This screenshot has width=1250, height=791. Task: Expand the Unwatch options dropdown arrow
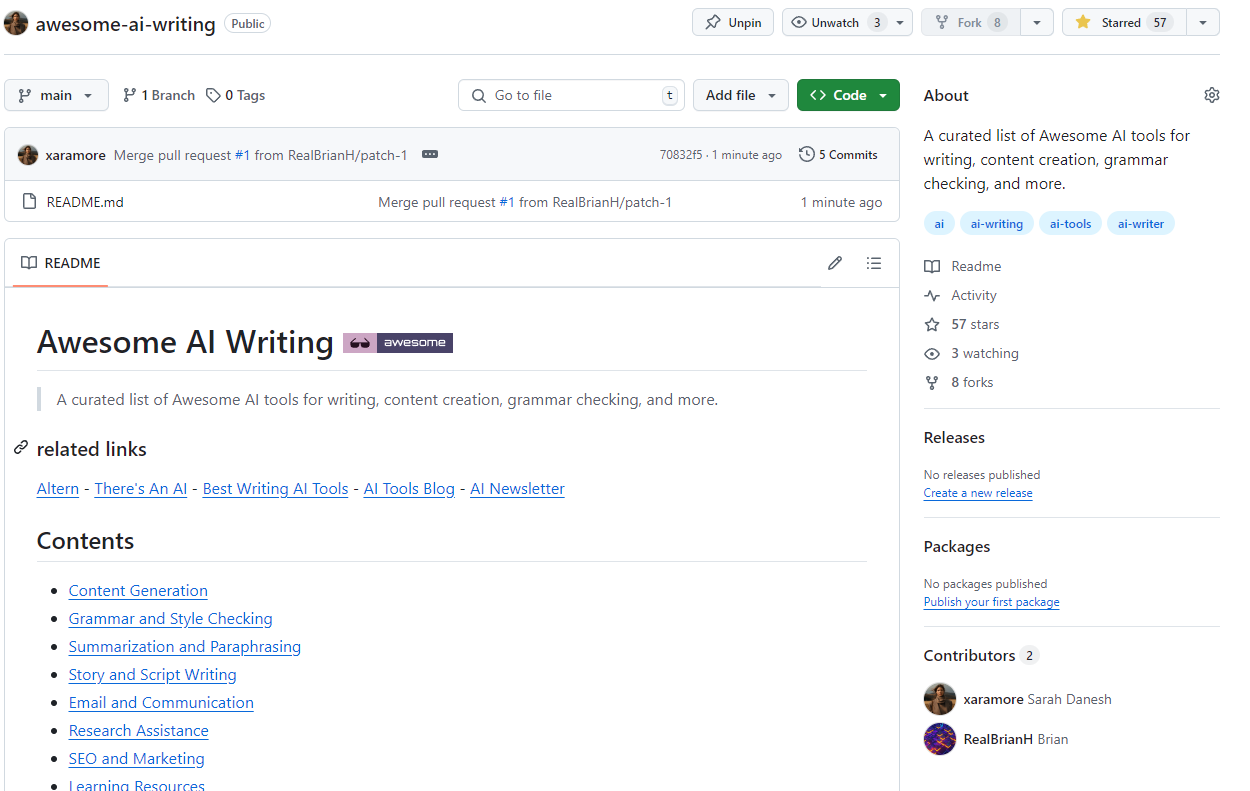(x=900, y=23)
